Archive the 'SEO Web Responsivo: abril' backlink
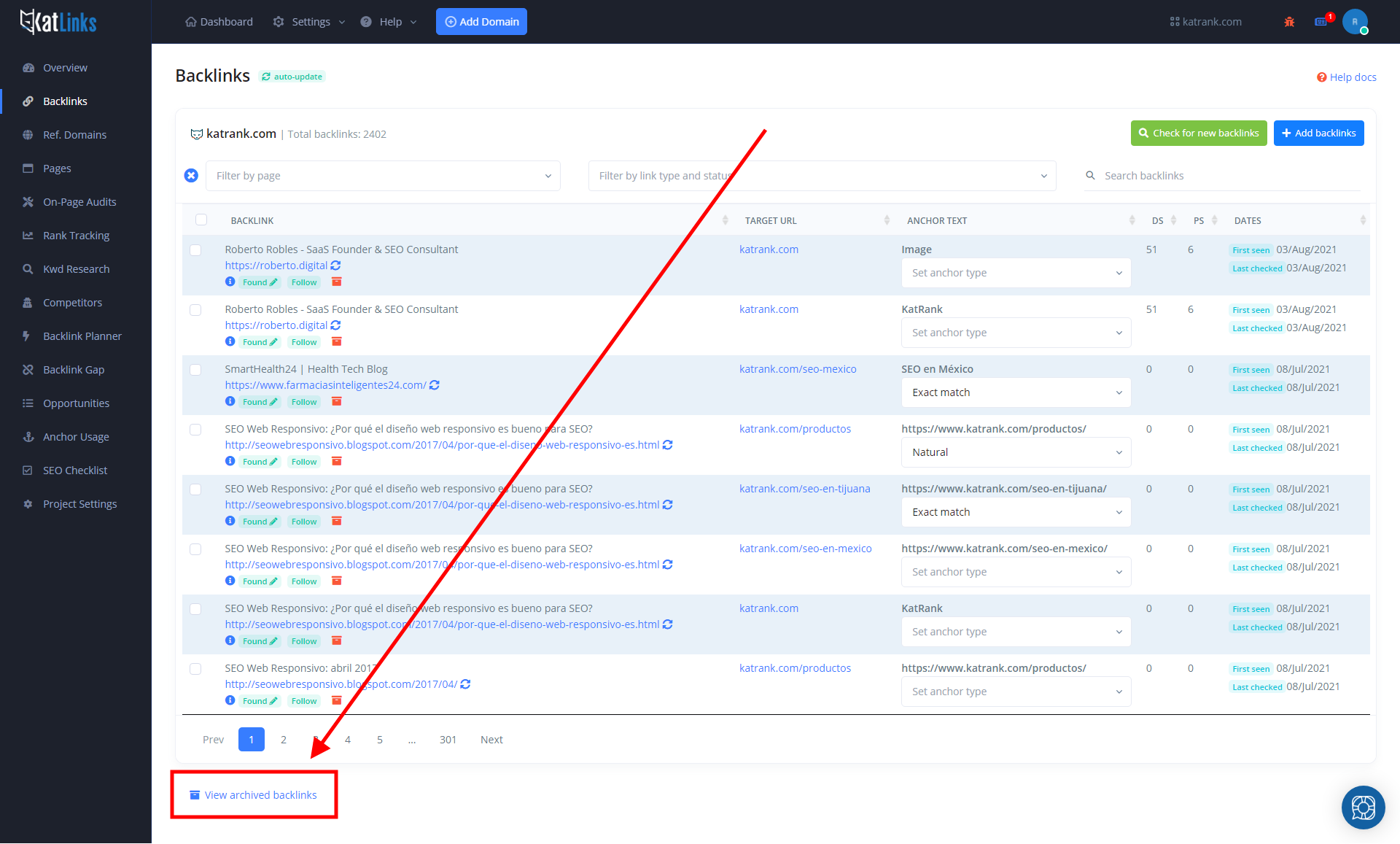 [x=337, y=701]
